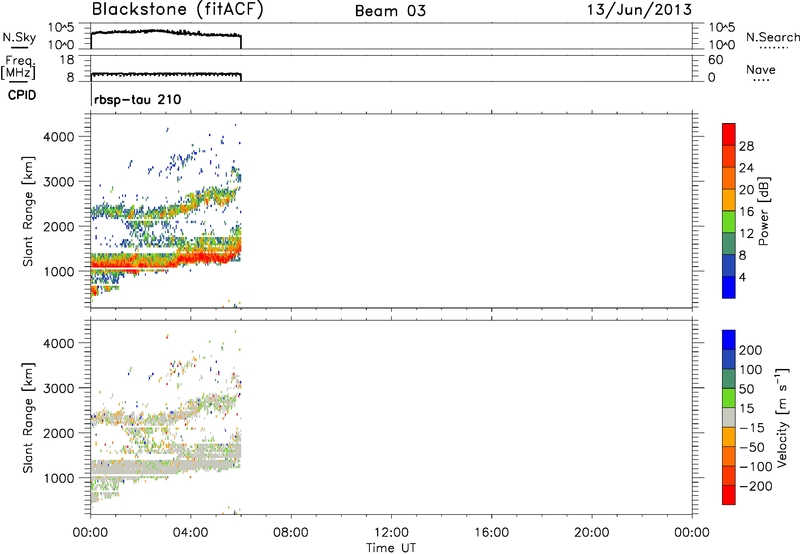Click the blue bottom swatch of Power colorbar
The width and height of the screenshot is (800, 554).
point(729,287)
